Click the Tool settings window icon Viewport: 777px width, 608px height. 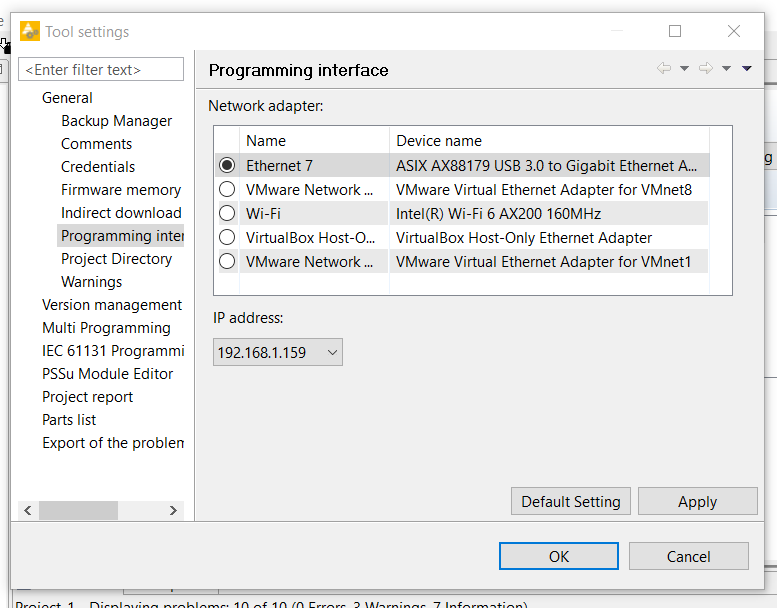[30, 31]
